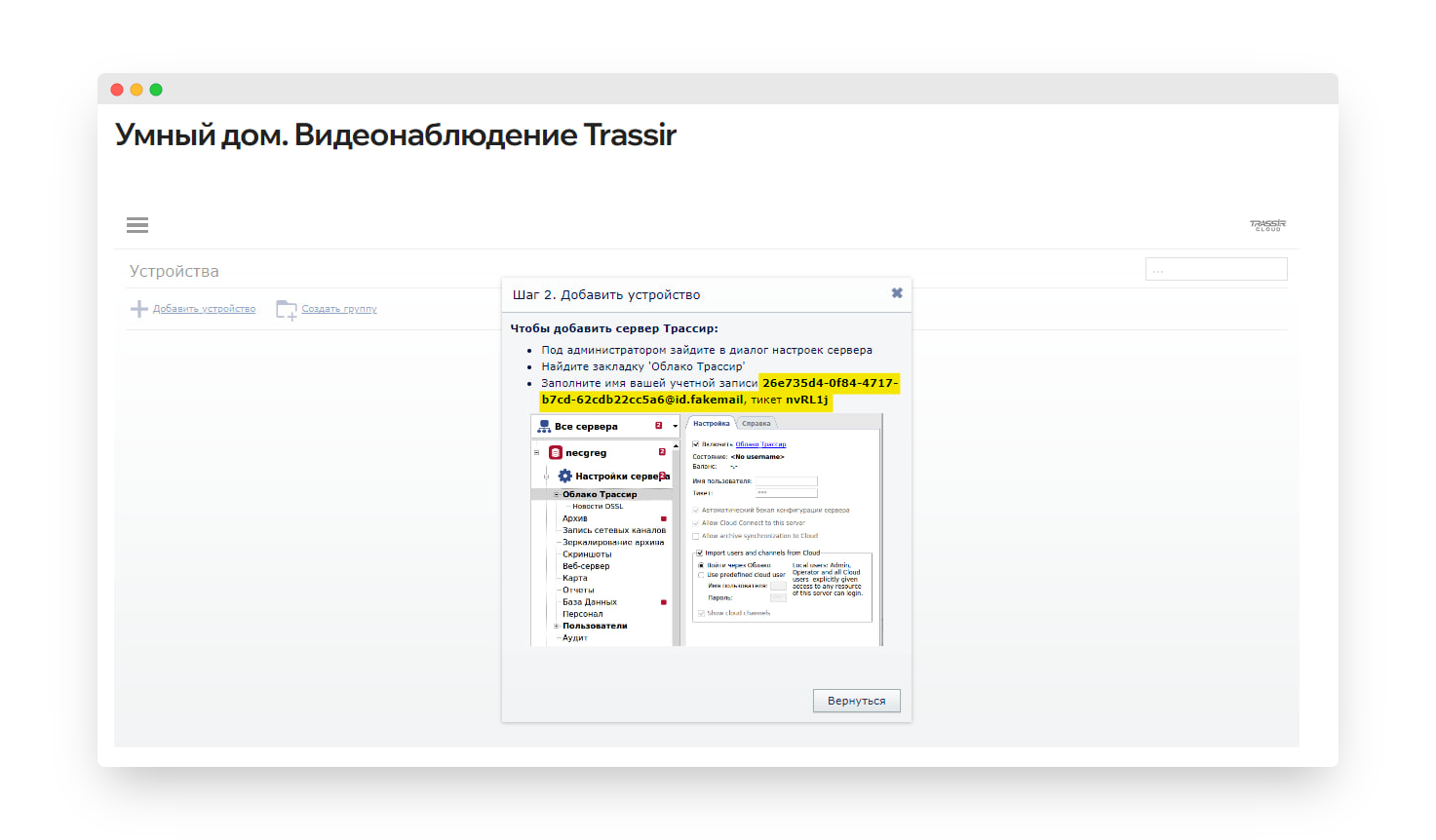This screenshot has width=1436, height=840.
Task: Click the red necgreg server icon
Action: [556, 452]
